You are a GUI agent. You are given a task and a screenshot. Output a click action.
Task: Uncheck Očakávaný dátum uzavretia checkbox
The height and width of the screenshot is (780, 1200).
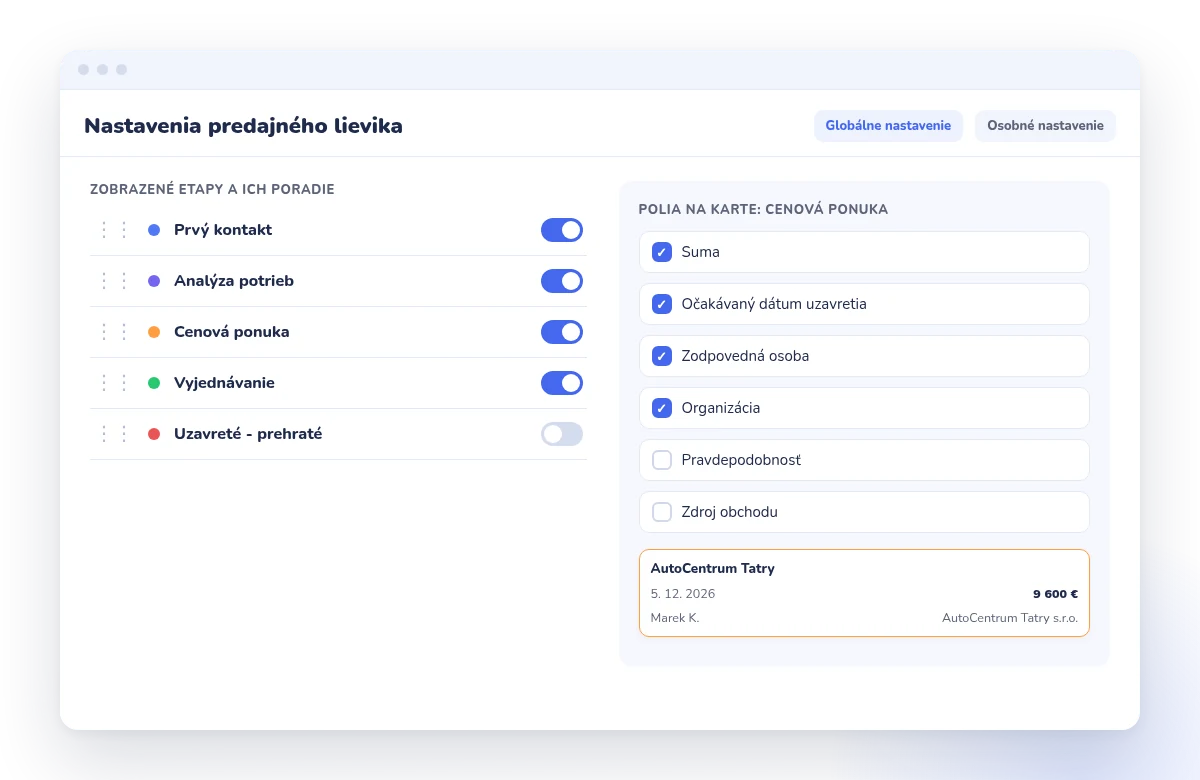(662, 304)
